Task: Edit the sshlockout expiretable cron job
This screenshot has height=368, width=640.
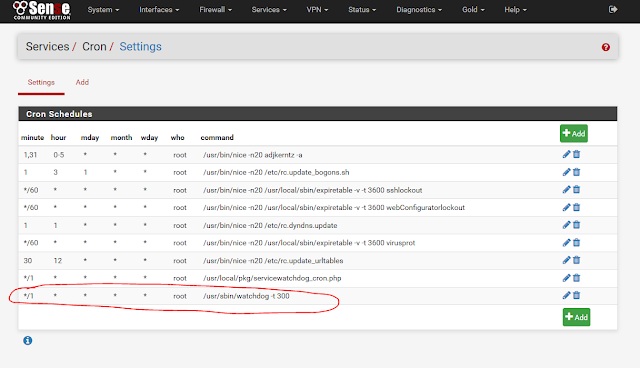Action: [x=566, y=190]
